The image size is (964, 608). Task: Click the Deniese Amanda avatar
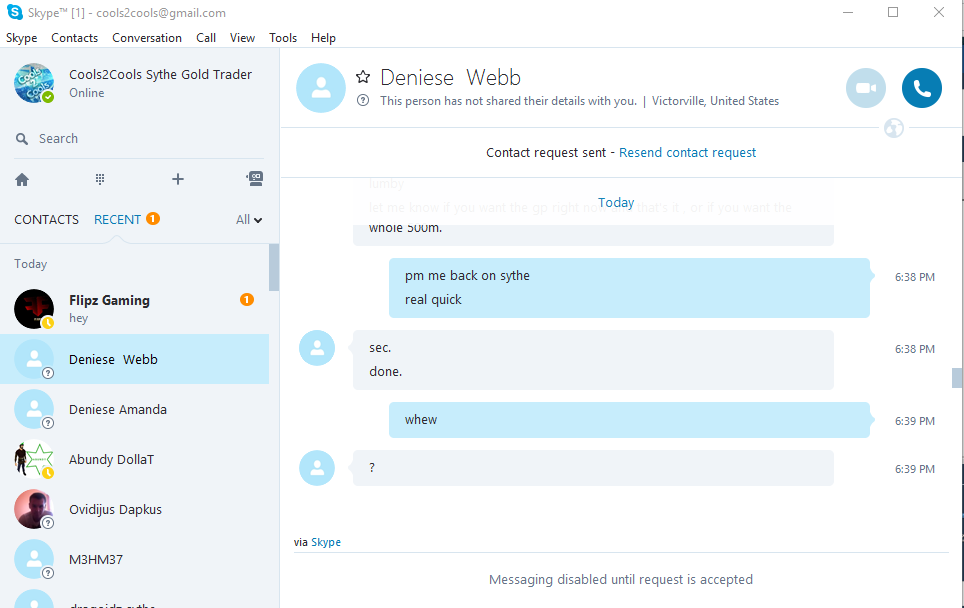[34, 409]
